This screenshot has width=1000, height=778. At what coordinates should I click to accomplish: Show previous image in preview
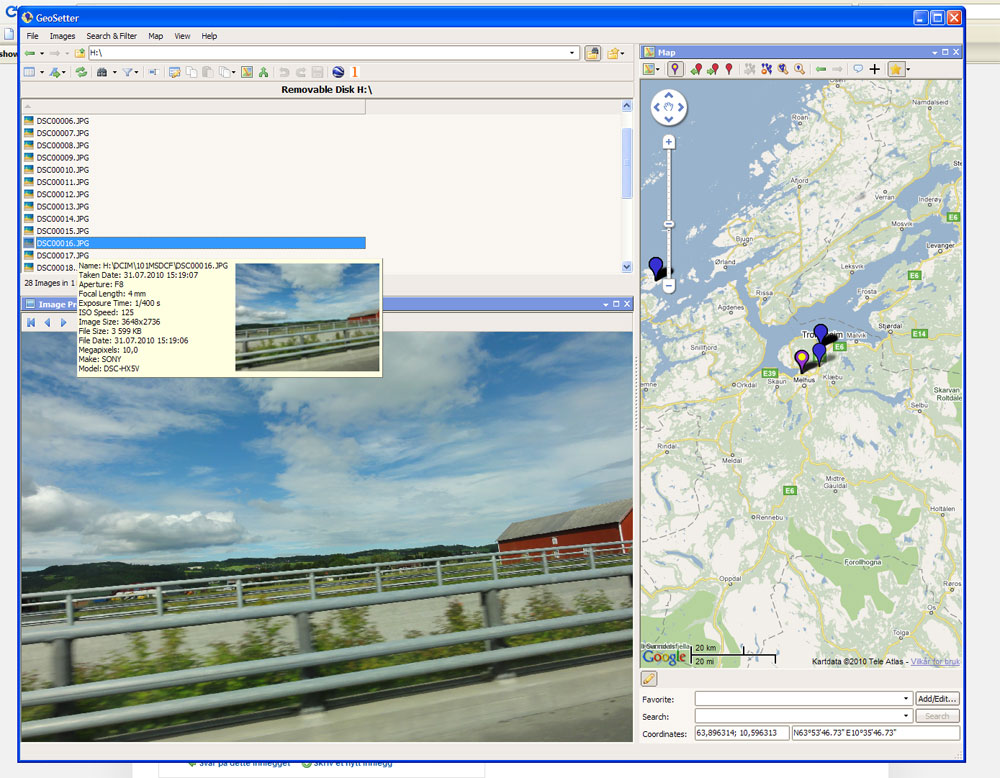(47, 323)
